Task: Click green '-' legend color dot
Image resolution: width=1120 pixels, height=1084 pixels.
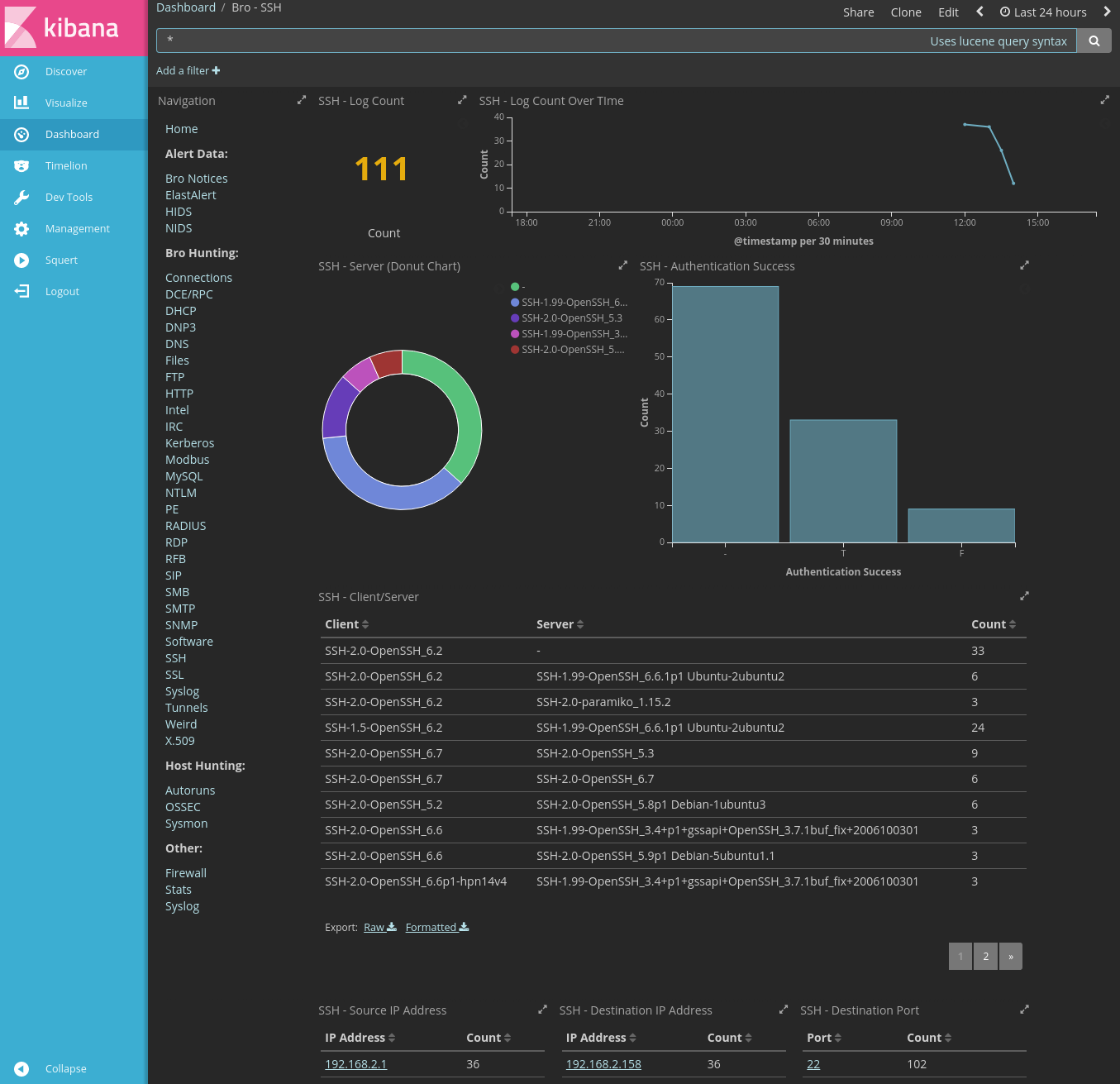Action: point(515,287)
